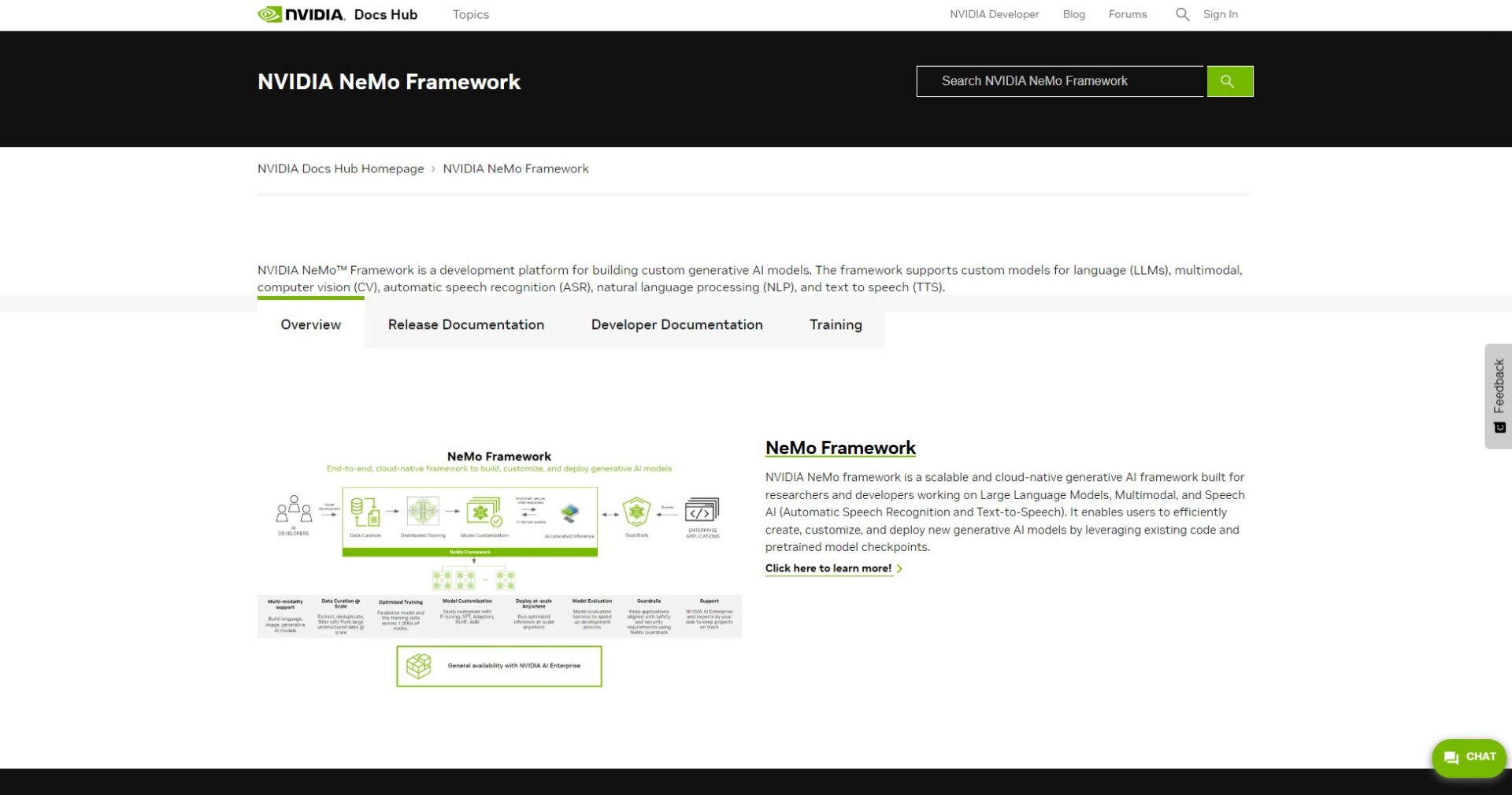
Task: Click the Search NVIDIA NeMo Framework field
Action: coord(1059,81)
